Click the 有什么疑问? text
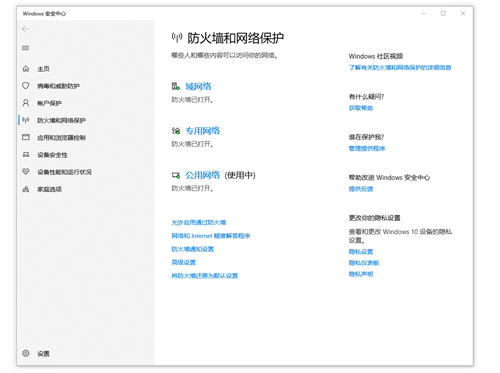This screenshot has height=373, width=500. point(366,97)
